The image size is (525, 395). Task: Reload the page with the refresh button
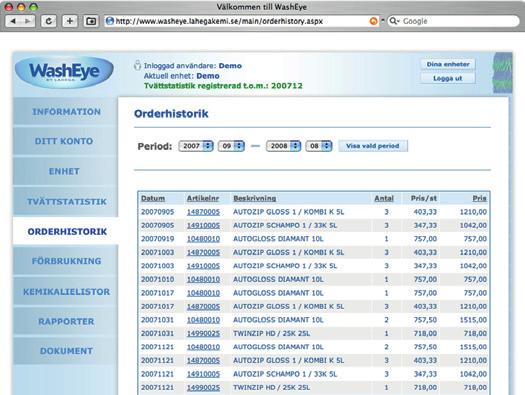pos(49,21)
